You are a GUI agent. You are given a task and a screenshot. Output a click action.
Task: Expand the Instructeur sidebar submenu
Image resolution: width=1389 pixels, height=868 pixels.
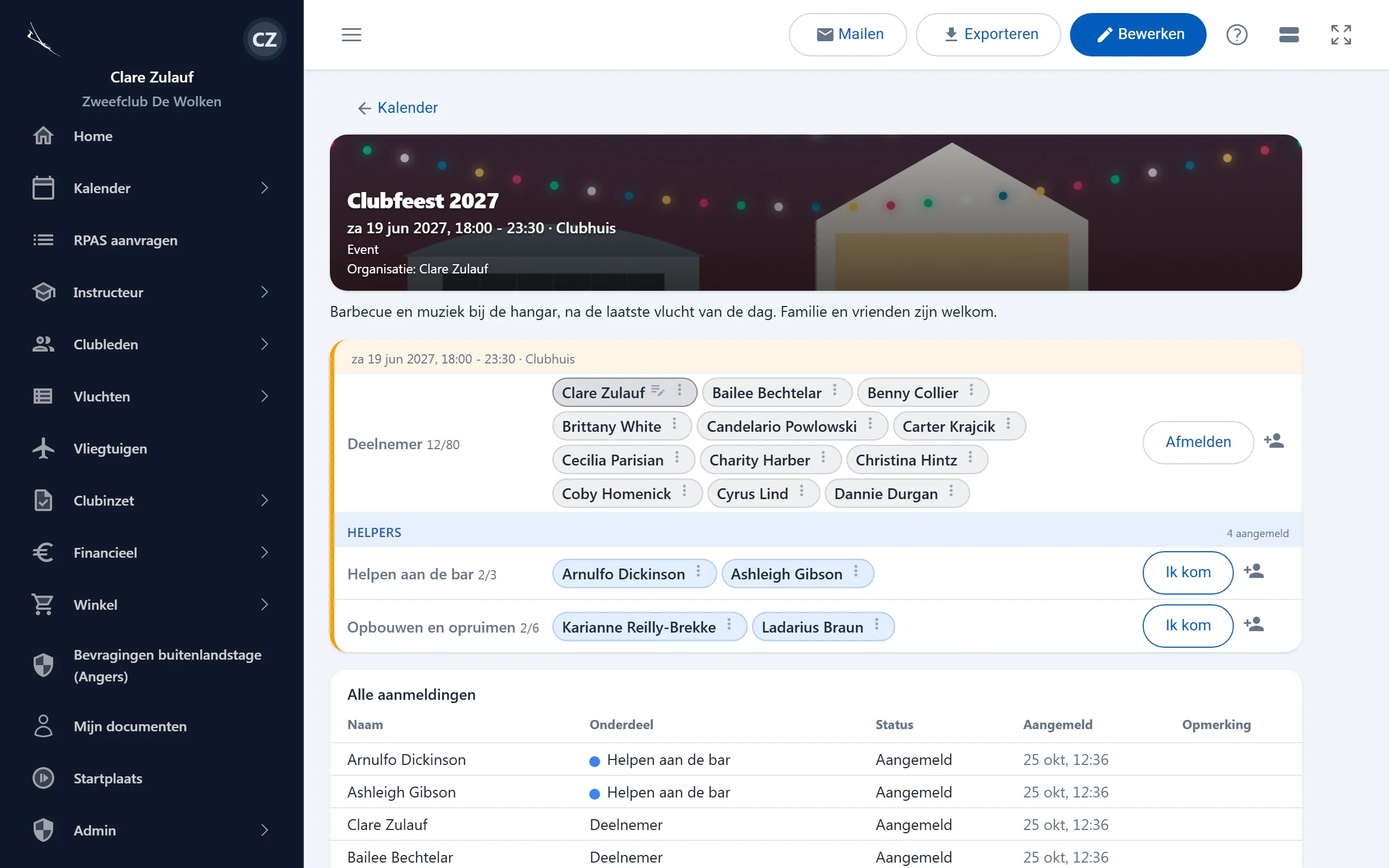click(x=265, y=292)
